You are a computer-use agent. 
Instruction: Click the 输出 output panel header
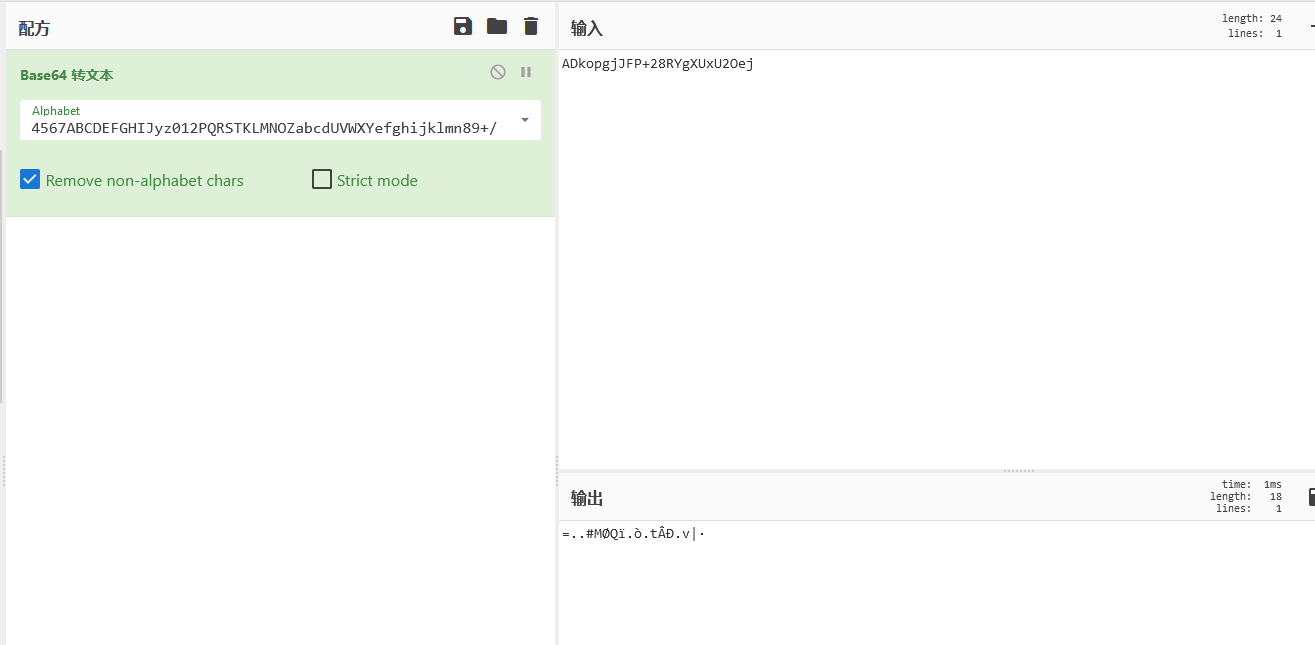pos(587,498)
